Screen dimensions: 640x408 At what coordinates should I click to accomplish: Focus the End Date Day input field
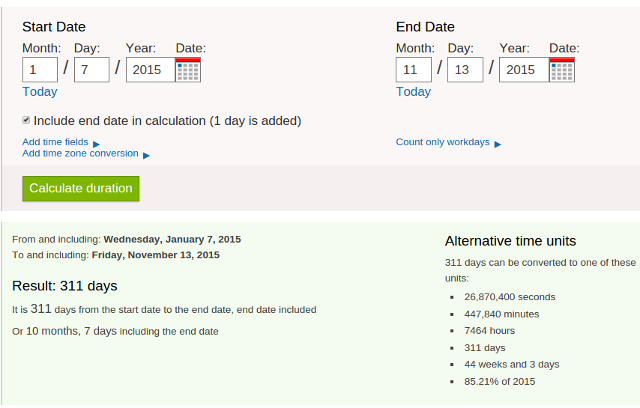coord(465,69)
